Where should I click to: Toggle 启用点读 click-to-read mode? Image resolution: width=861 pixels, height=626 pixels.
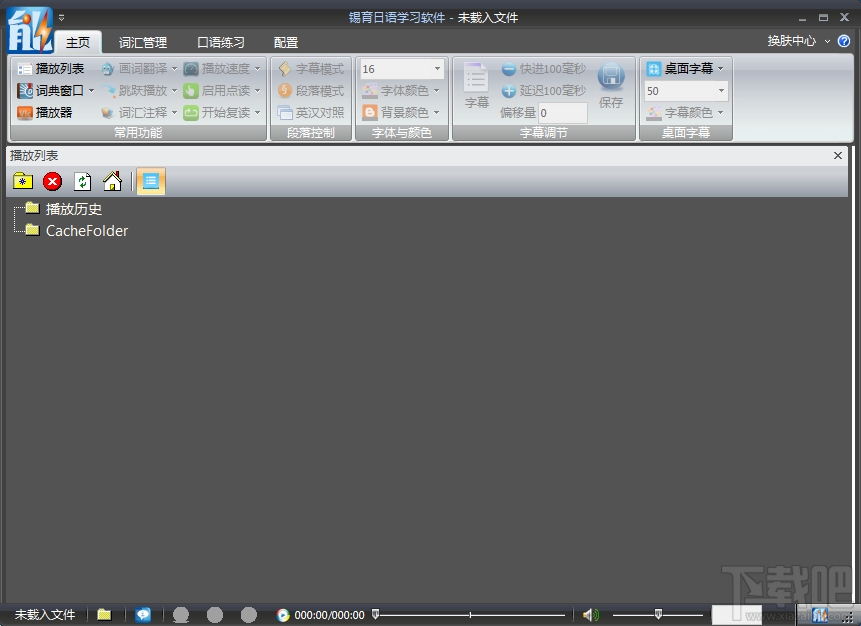point(217,91)
